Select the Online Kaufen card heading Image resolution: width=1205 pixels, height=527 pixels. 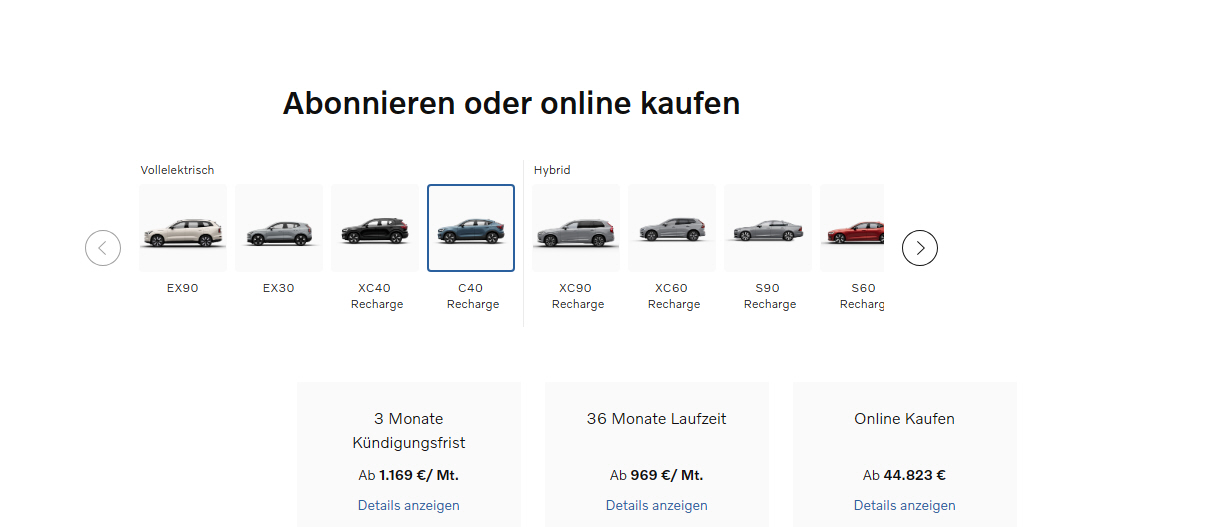click(904, 419)
